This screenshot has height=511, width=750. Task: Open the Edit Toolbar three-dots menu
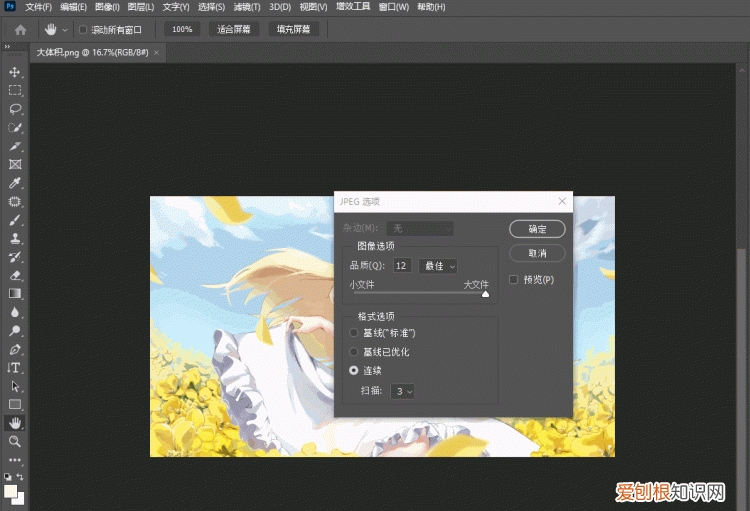pos(15,460)
